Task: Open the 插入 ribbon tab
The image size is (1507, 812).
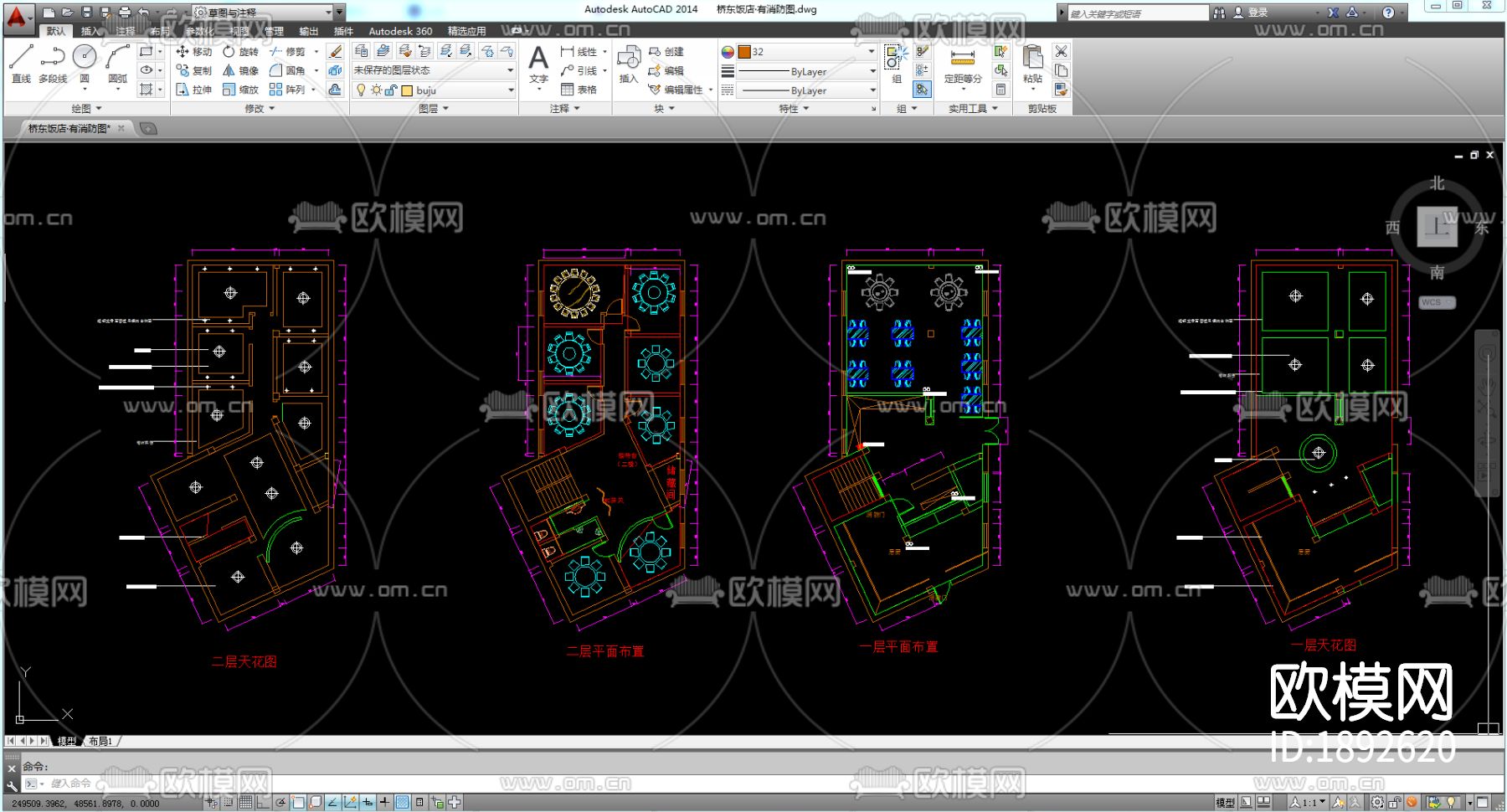Action: (90, 31)
